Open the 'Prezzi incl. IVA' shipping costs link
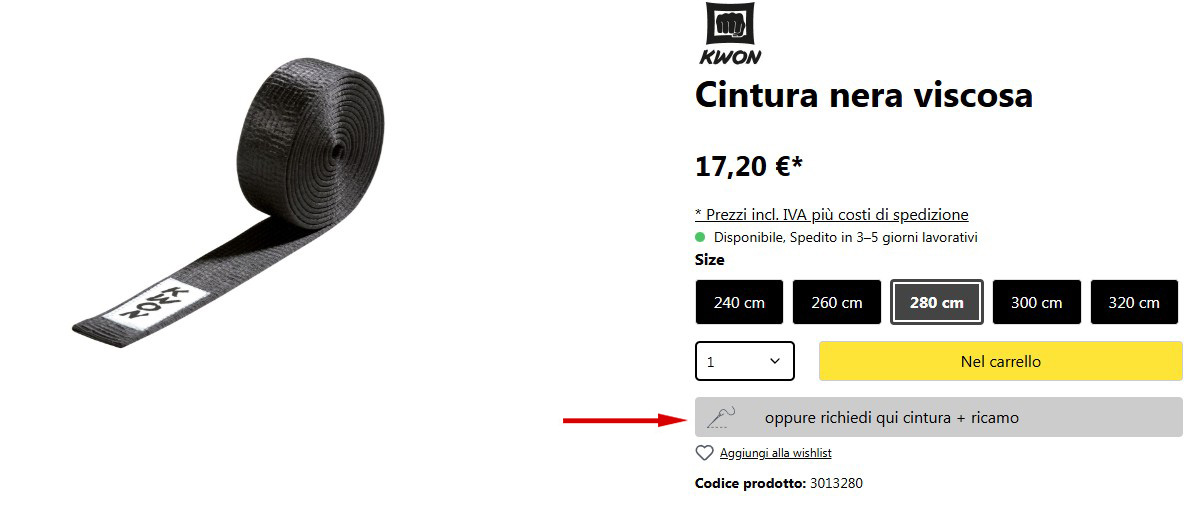Screen dimensions: 1202x506 point(832,214)
